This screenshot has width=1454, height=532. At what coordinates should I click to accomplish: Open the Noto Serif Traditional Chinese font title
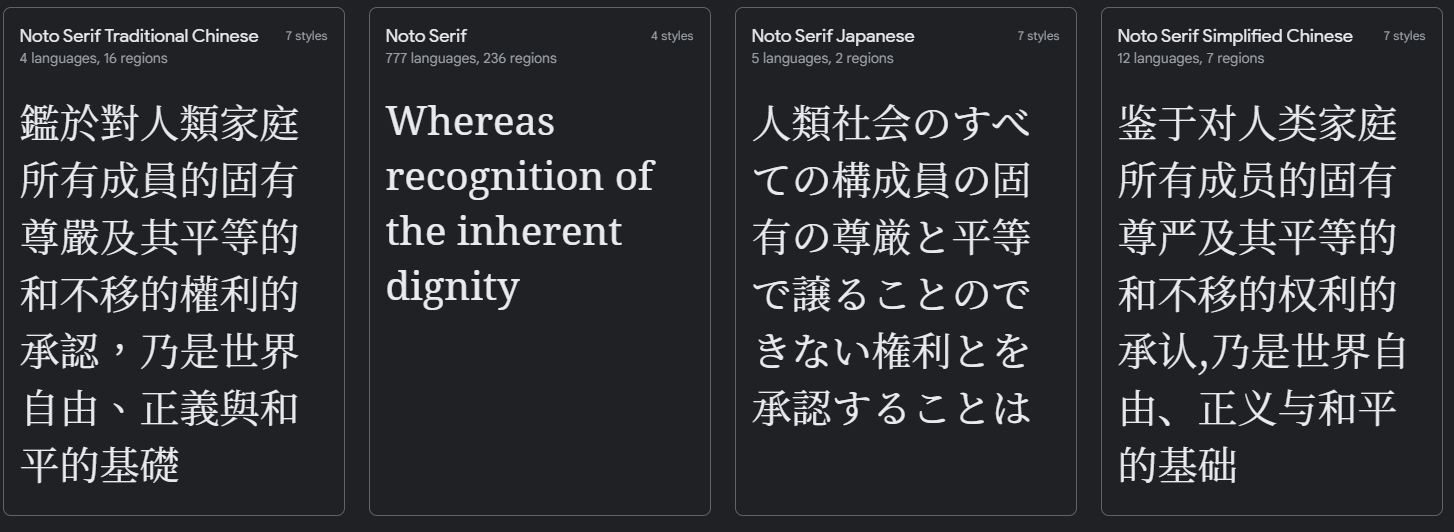coord(139,36)
